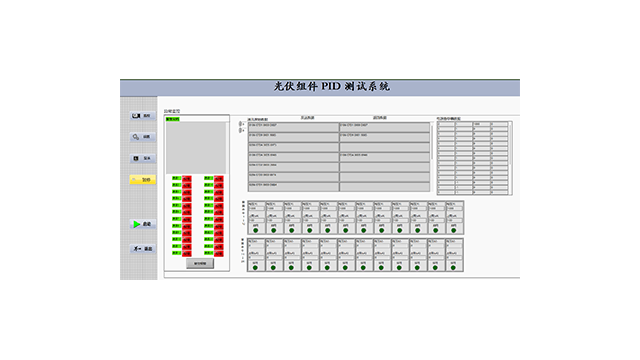Click the gray button below the alarm channel list

200,263
